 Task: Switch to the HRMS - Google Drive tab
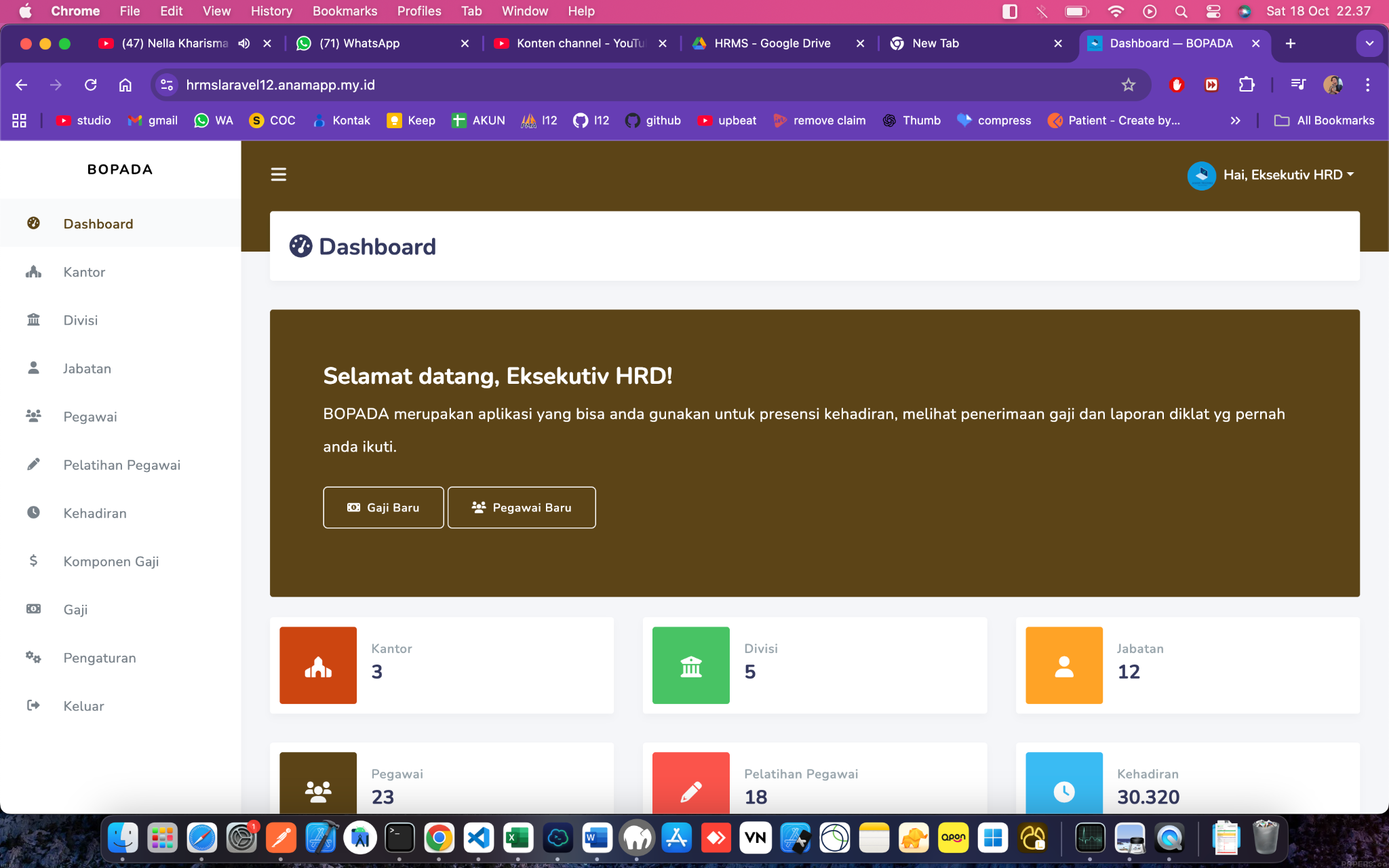click(772, 43)
